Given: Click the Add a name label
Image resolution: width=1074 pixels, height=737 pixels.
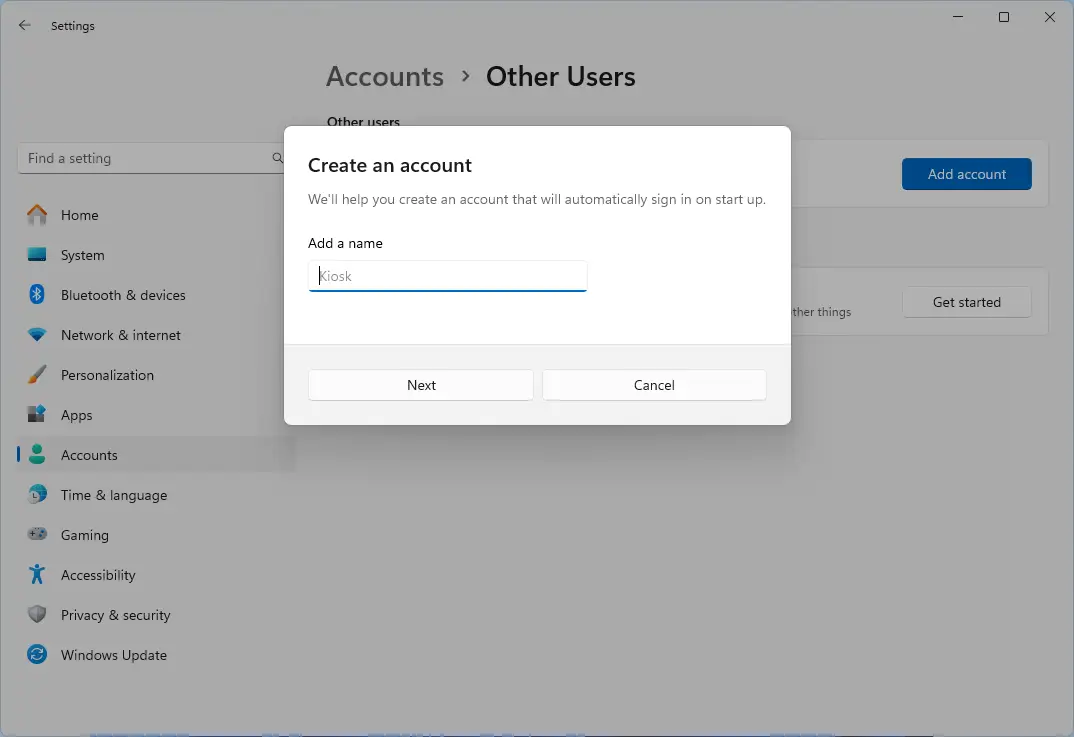Looking at the screenshot, I should [x=345, y=243].
